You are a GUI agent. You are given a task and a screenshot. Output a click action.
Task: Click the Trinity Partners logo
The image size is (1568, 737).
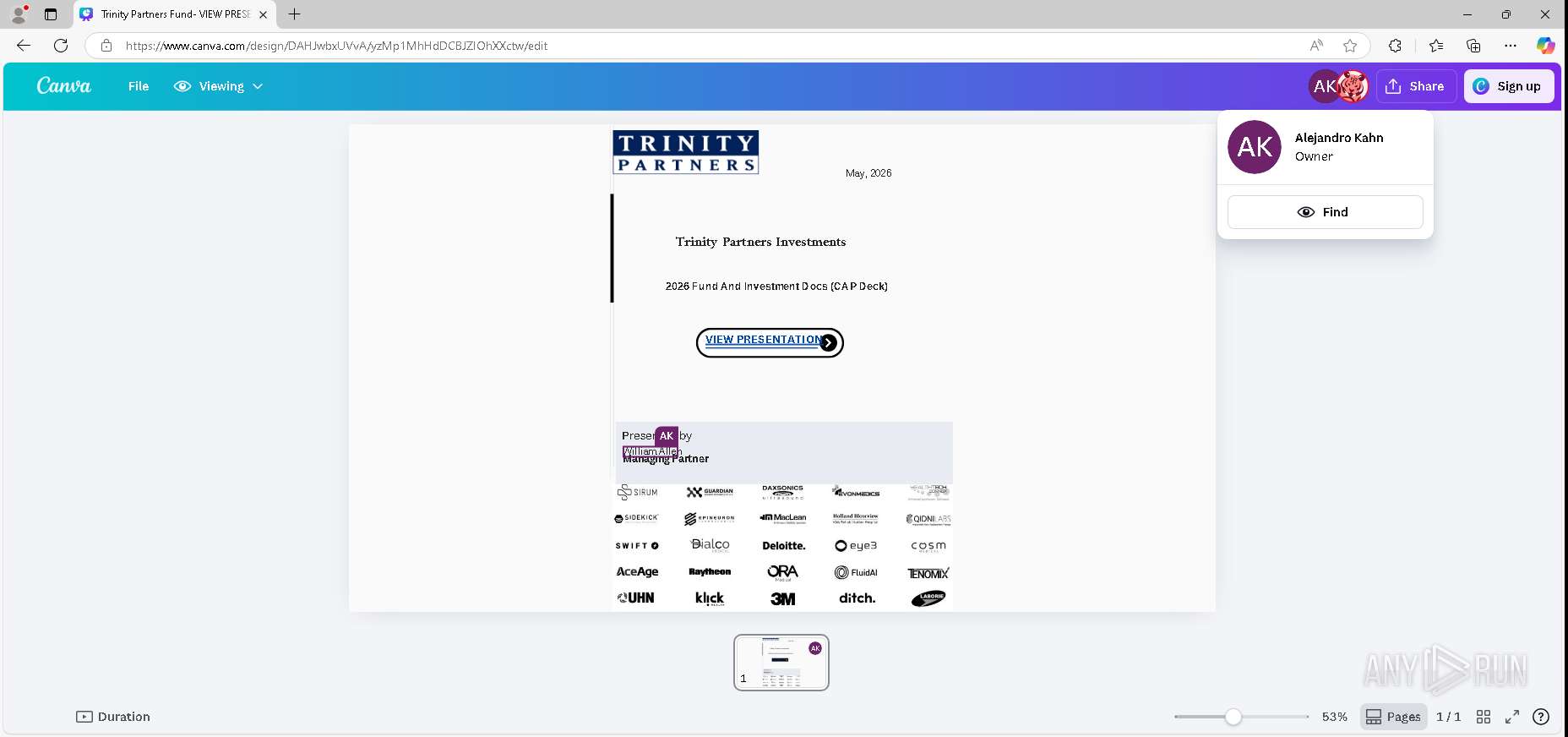[x=686, y=152]
